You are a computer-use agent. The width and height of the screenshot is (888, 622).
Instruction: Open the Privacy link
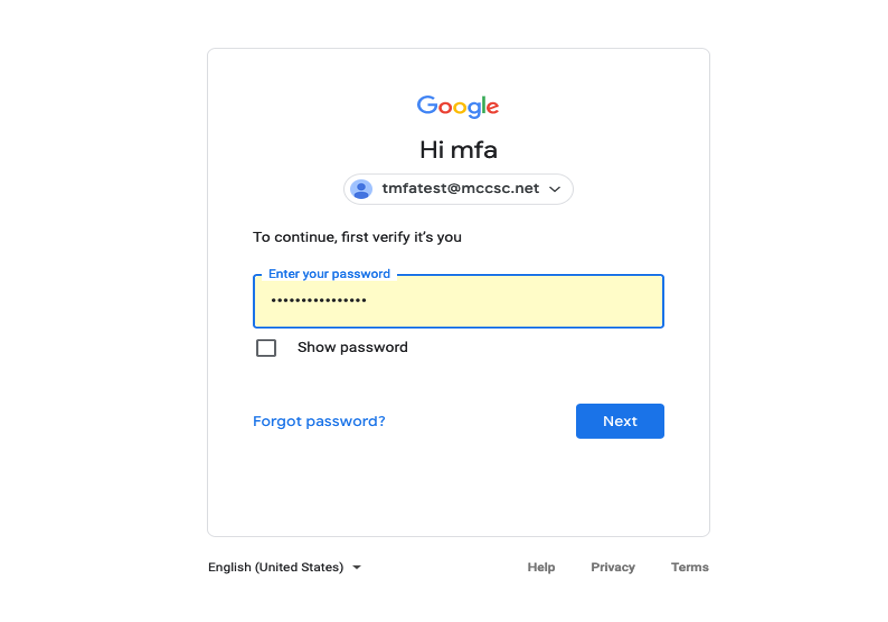pos(613,567)
